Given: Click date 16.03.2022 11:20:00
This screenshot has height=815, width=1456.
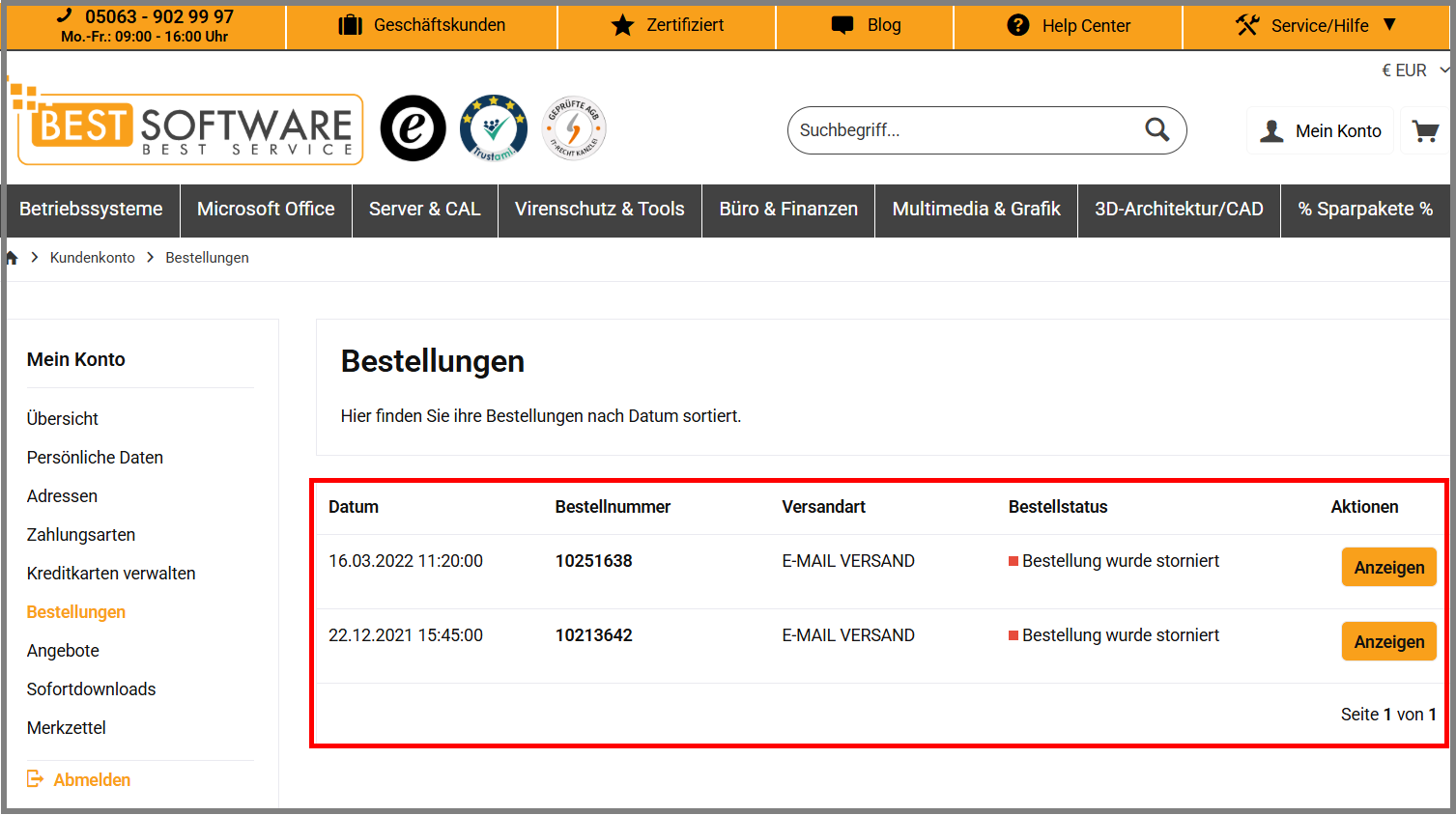Looking at the screenshot, I should click(406, 561).
